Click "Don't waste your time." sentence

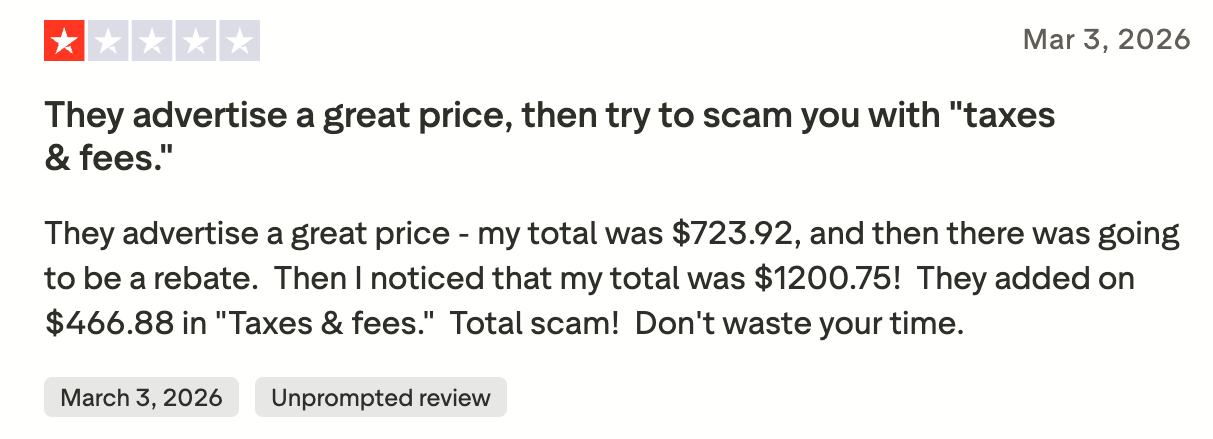[799, 324]
